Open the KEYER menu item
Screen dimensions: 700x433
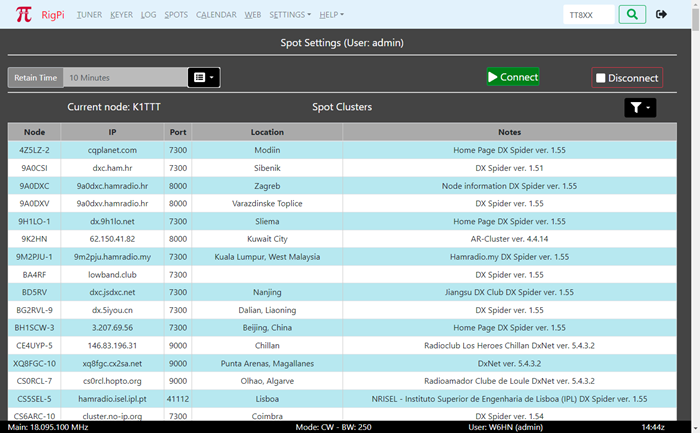point(121,15)
